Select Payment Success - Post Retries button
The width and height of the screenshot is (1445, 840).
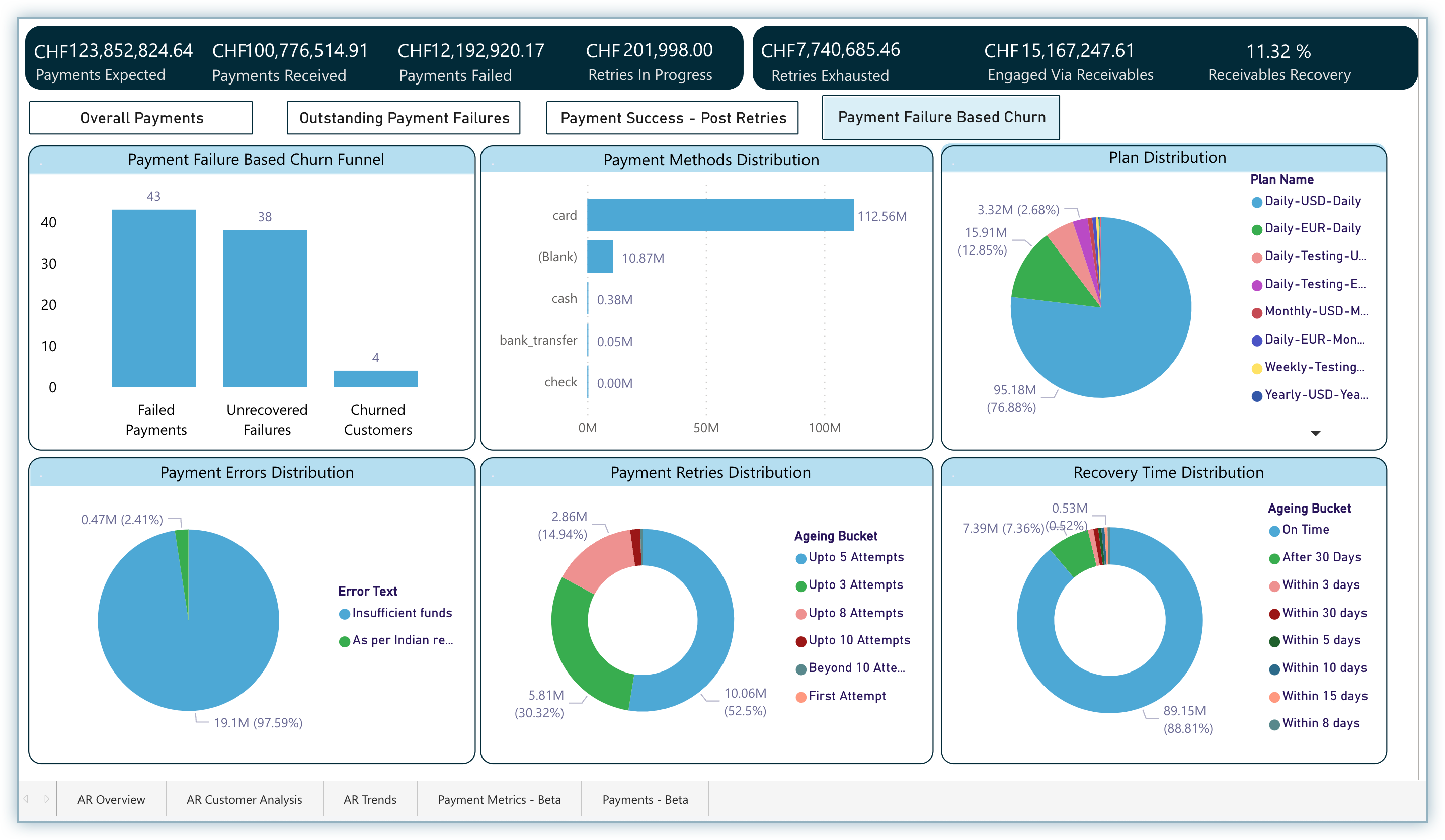[x=673, y=118]
